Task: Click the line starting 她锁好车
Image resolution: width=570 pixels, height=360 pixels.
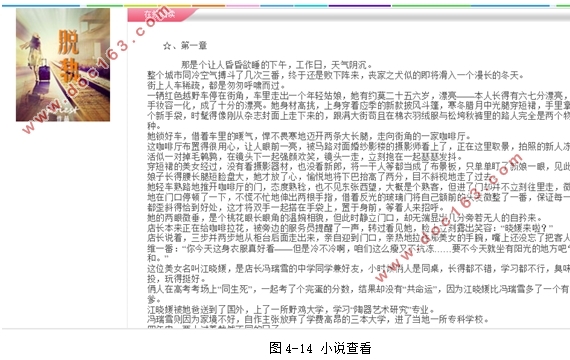Action: pos(309,136)
